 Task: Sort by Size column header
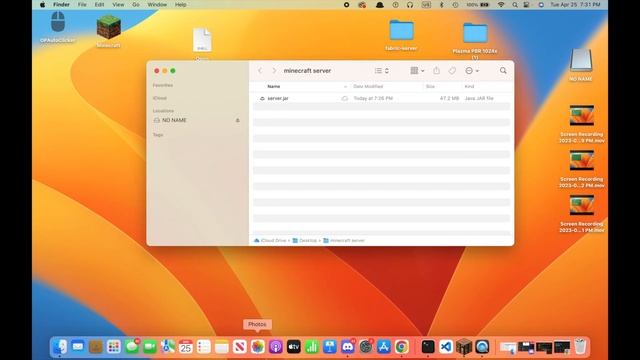tap(430, 87)
